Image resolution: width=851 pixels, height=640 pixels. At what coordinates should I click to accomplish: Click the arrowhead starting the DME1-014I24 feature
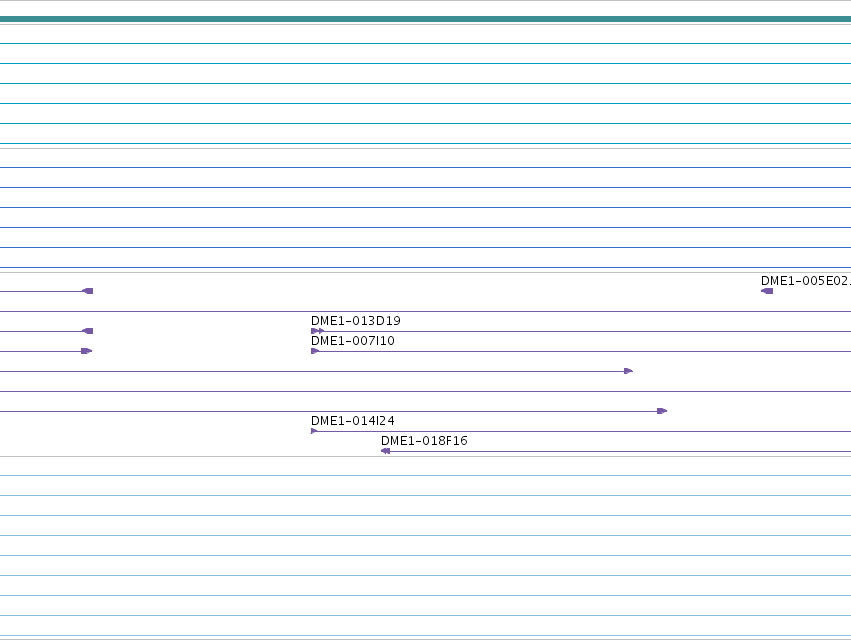pyautogui.click(x=314, y=431)
